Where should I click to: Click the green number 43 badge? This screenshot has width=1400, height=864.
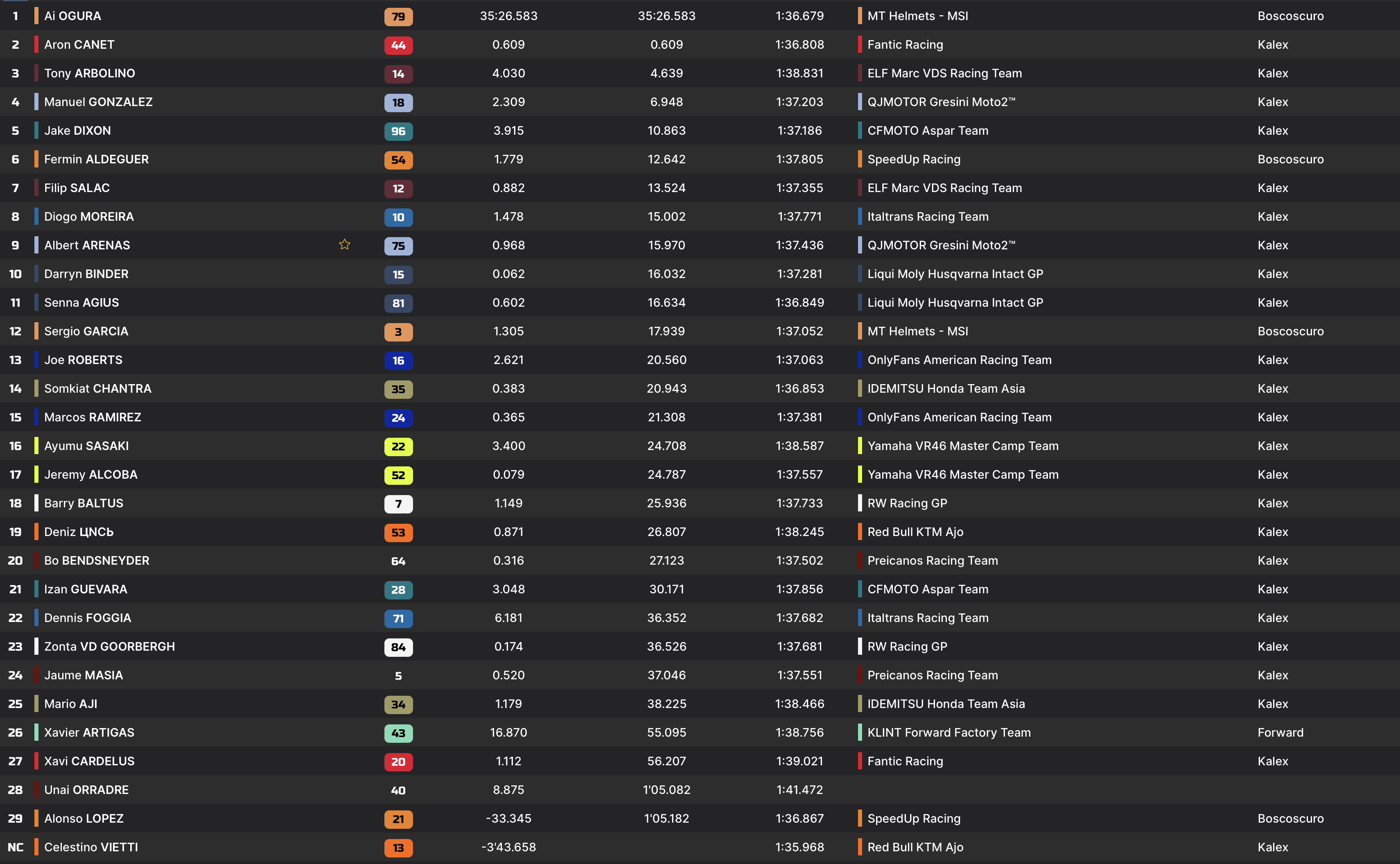[398, 733]
